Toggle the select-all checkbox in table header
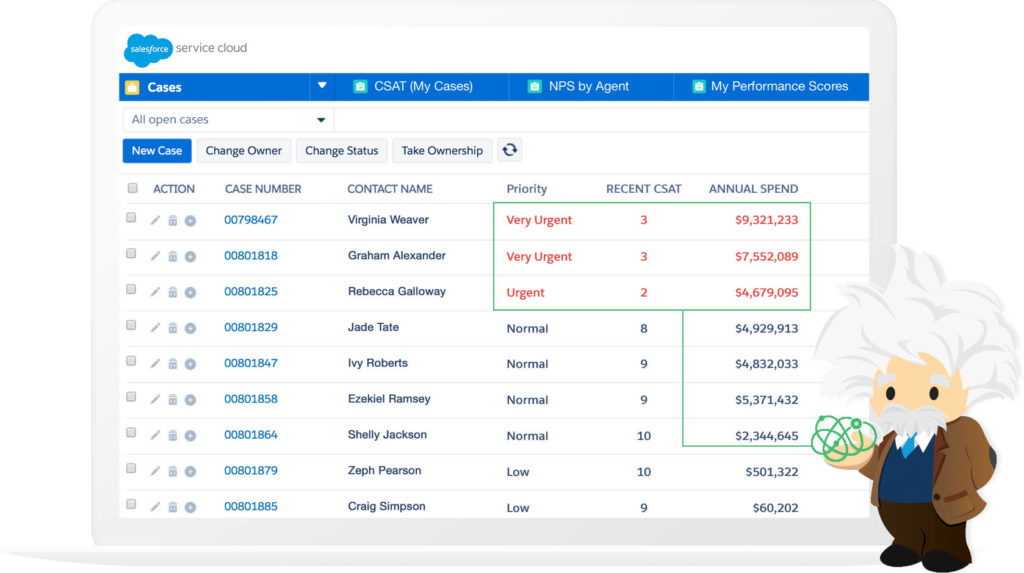Viewport: 1024px width, 573px height. [x=133, y=188]
